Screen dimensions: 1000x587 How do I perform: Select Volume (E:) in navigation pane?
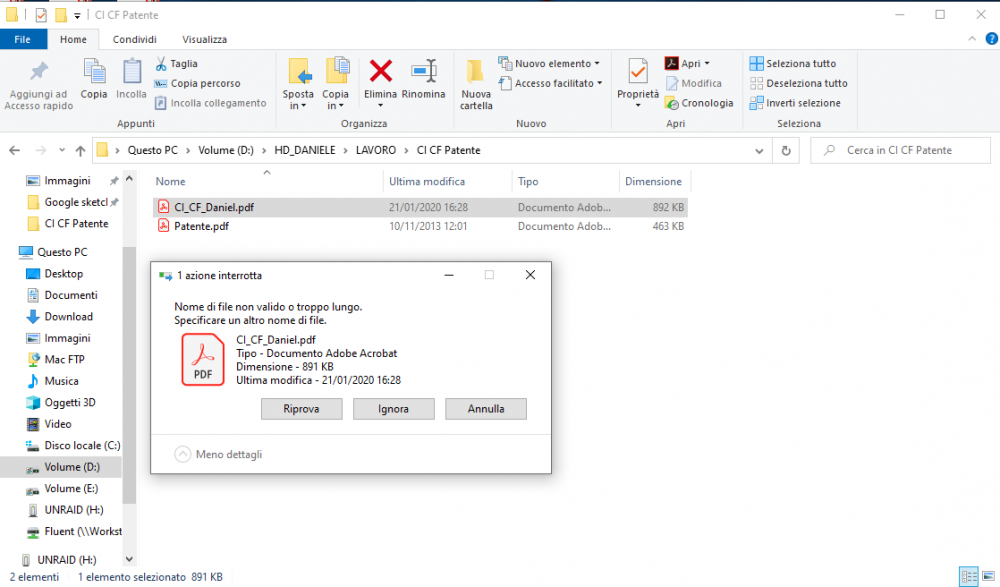click(62, 489)
